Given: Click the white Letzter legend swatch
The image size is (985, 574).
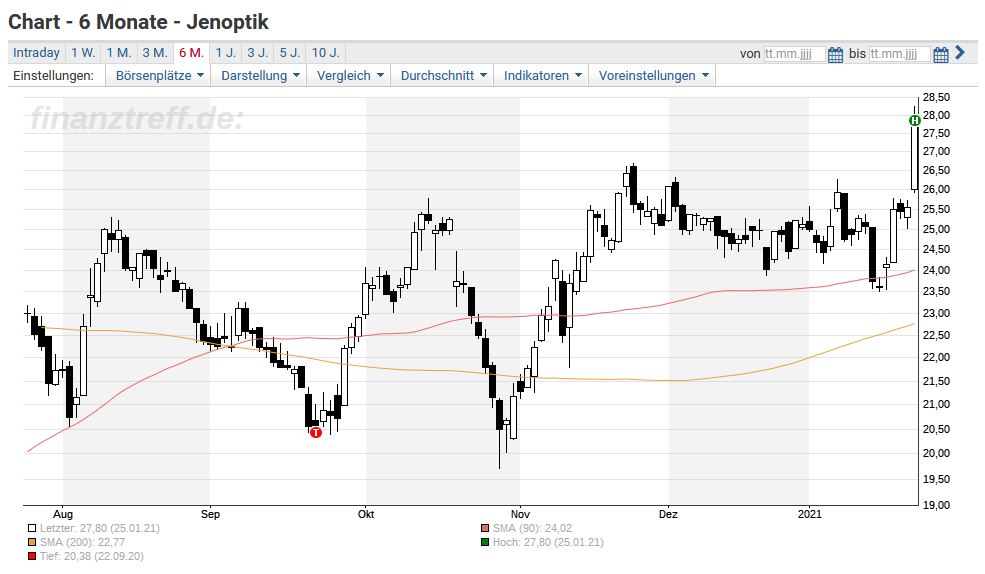Looking at the screenshot, I should coord(32,529).
